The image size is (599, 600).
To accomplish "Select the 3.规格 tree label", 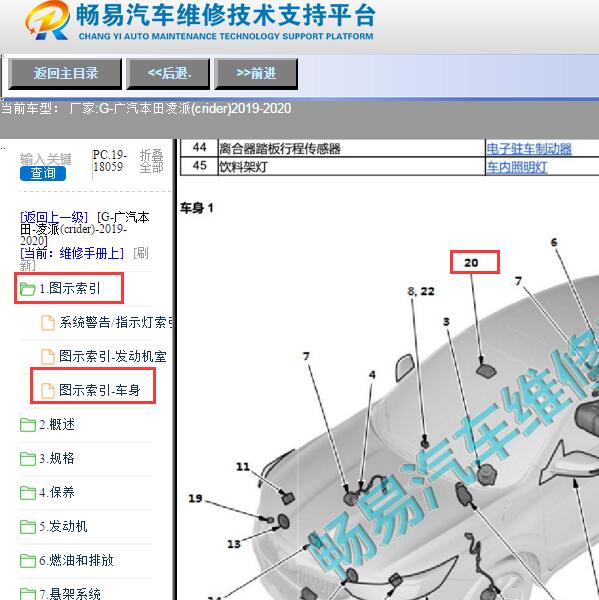I will 57,458.
